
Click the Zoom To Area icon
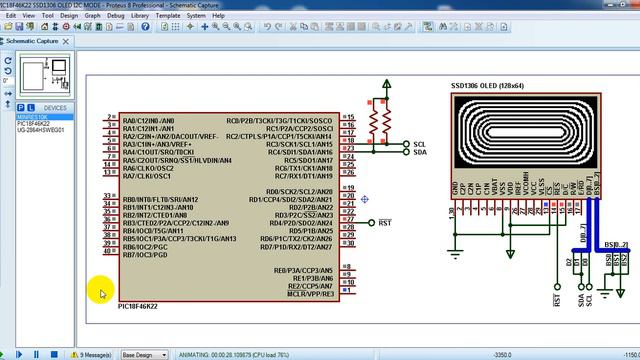click(248, 27)
